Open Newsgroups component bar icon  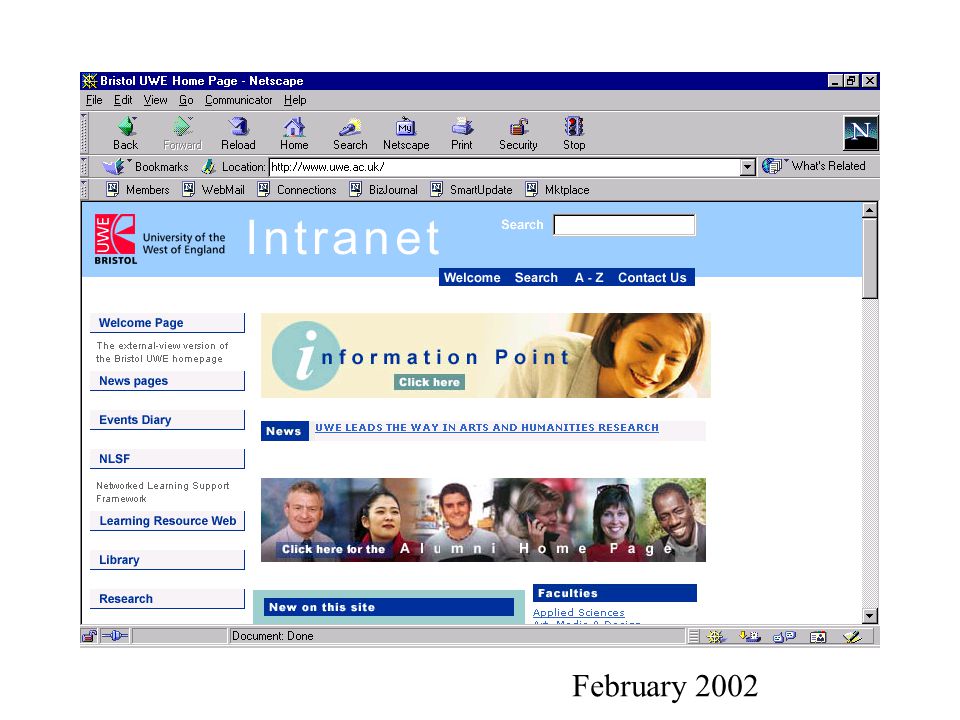pos(784,637)
